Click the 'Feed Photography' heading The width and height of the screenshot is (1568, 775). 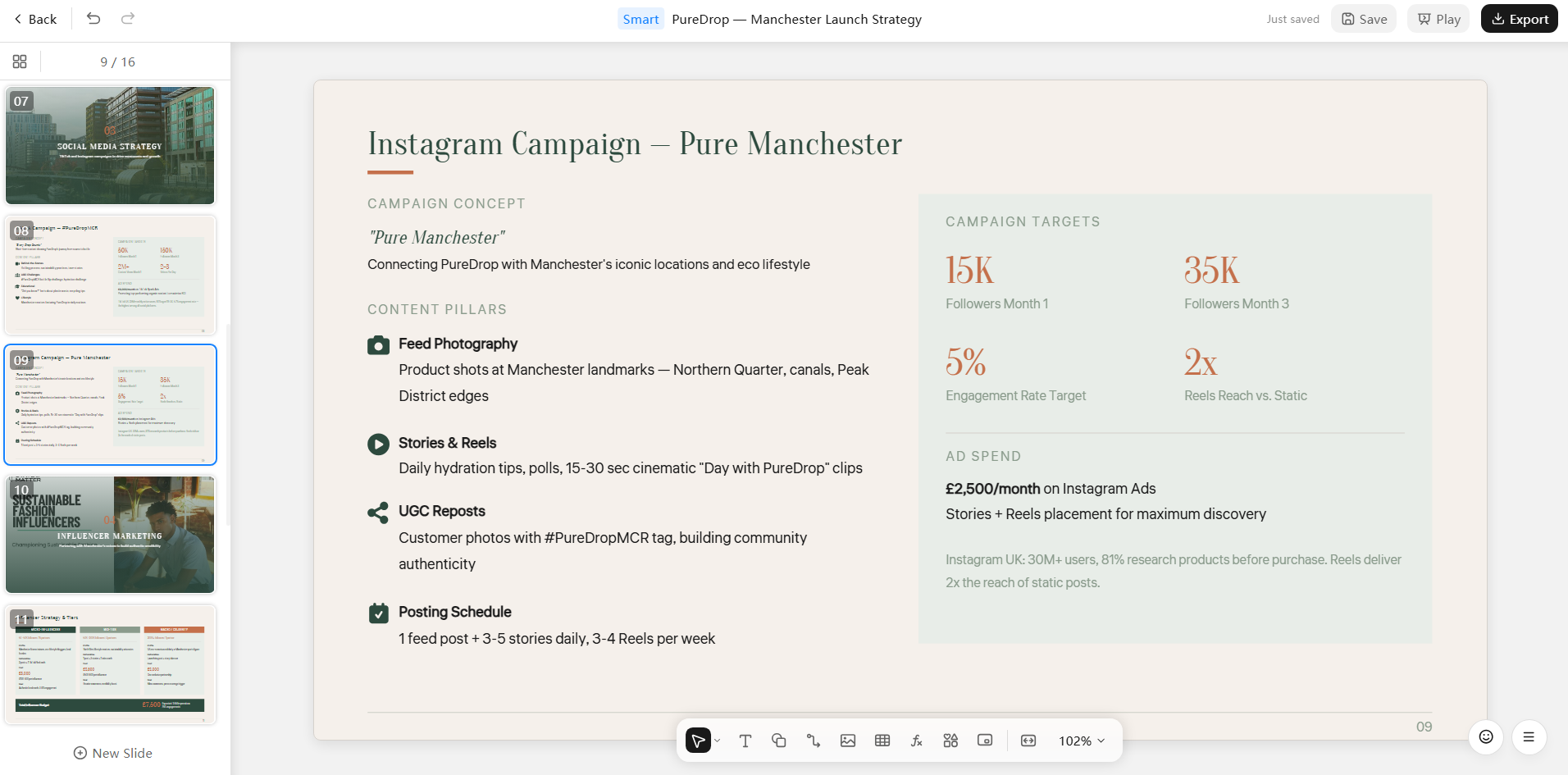pyautogui.click(x=458, y=344)
